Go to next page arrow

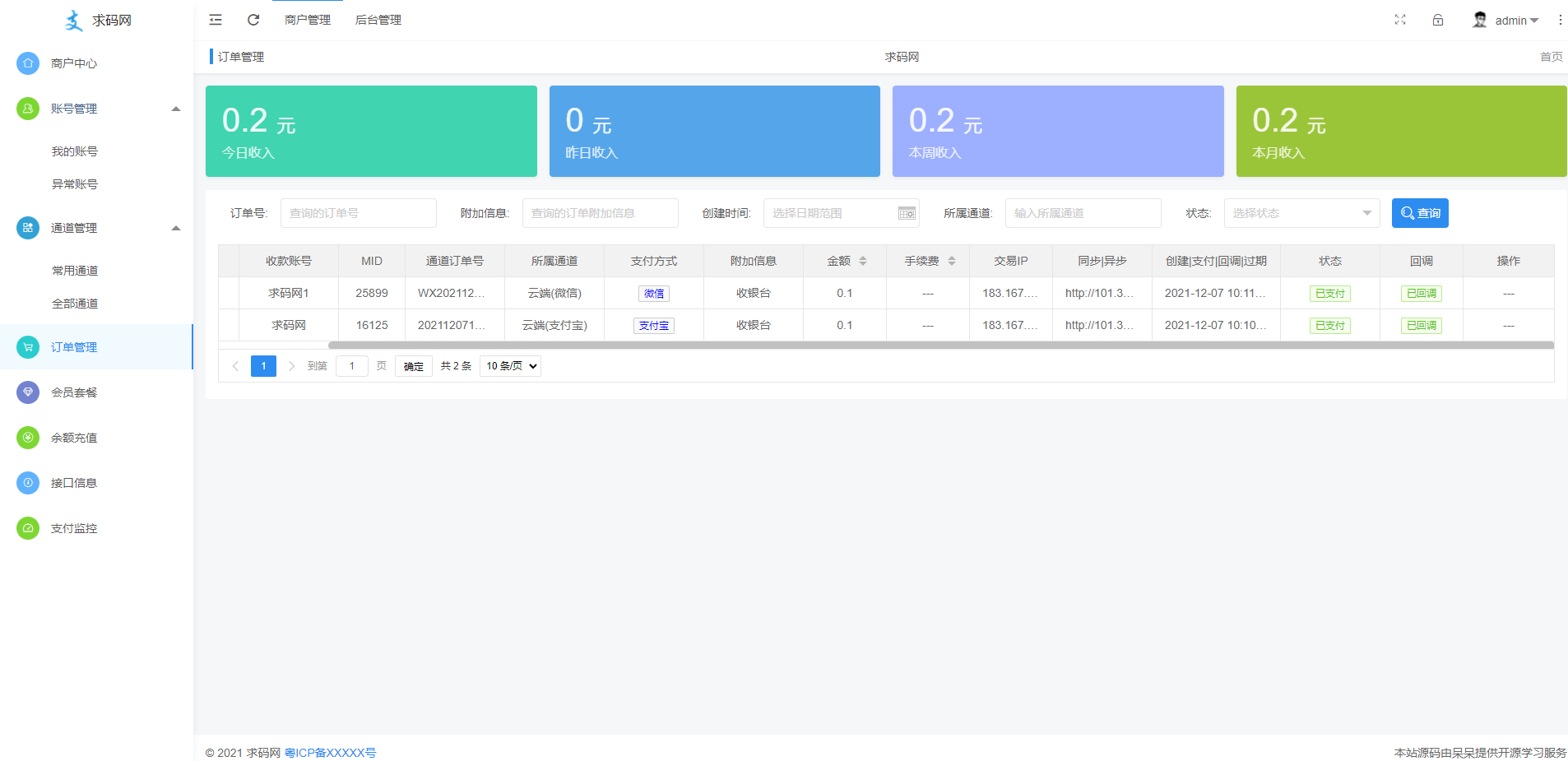[291, 366]
